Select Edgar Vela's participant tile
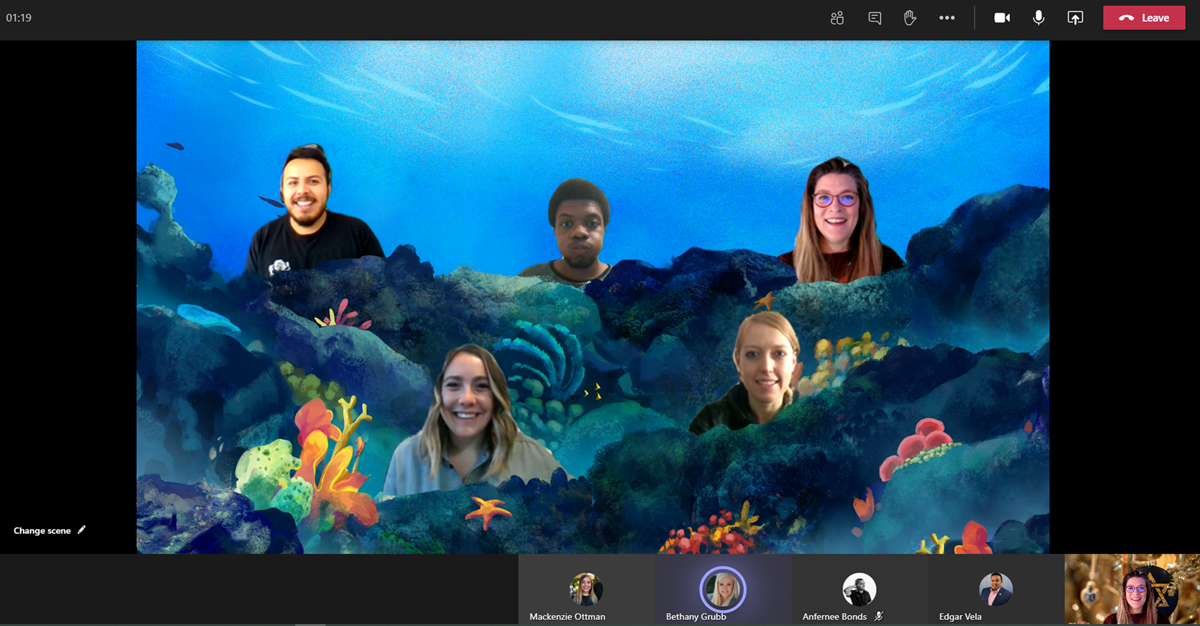The height and width of the screenshot is (626, 1200). (995, 591)
